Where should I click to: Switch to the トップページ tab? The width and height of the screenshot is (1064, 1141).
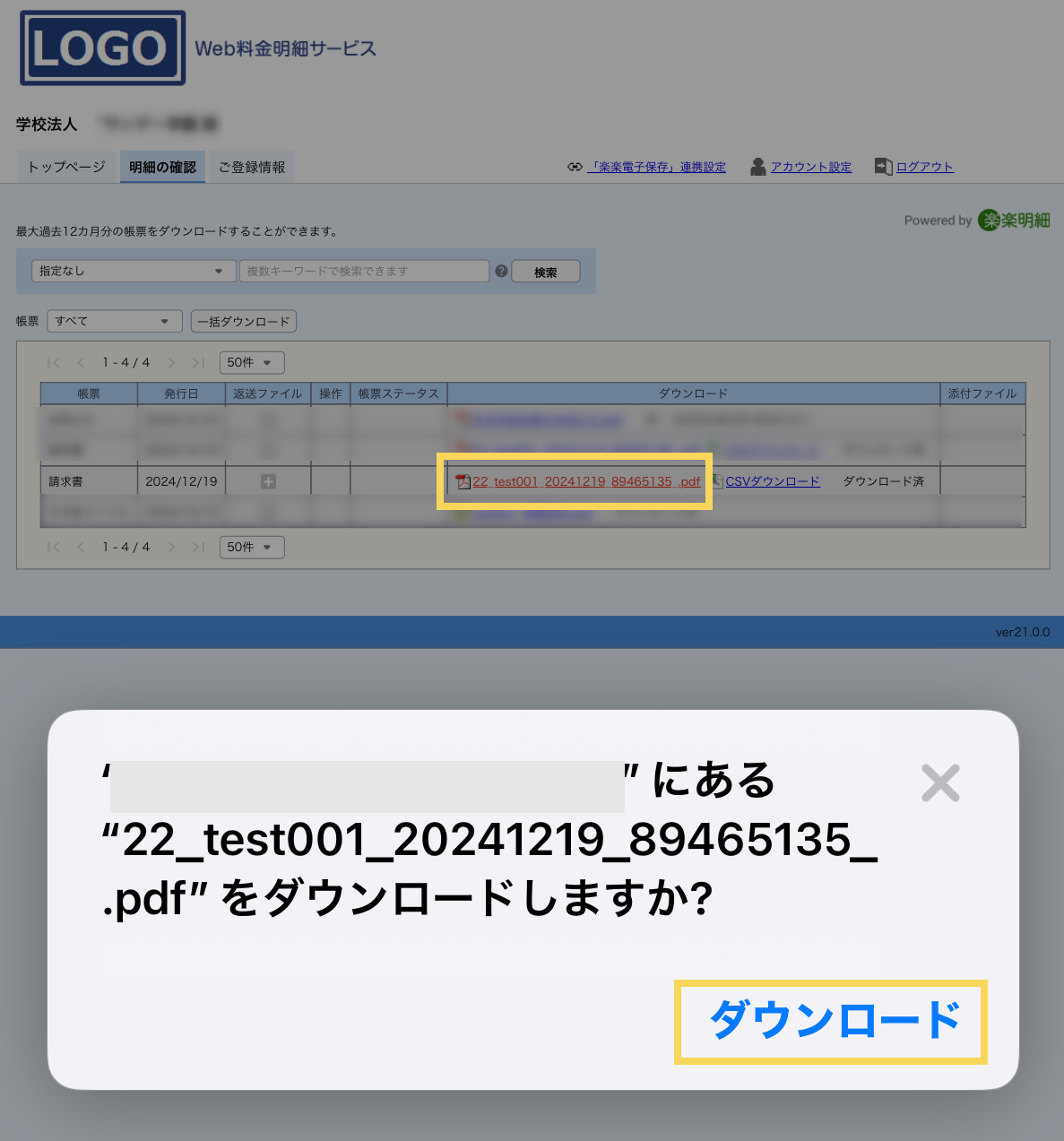[x=66, y=167]
